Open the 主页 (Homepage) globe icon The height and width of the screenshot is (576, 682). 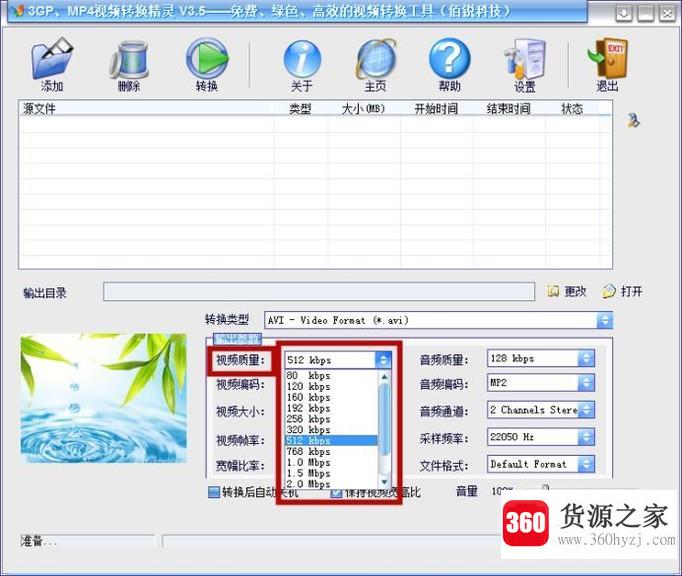[376, 59]
